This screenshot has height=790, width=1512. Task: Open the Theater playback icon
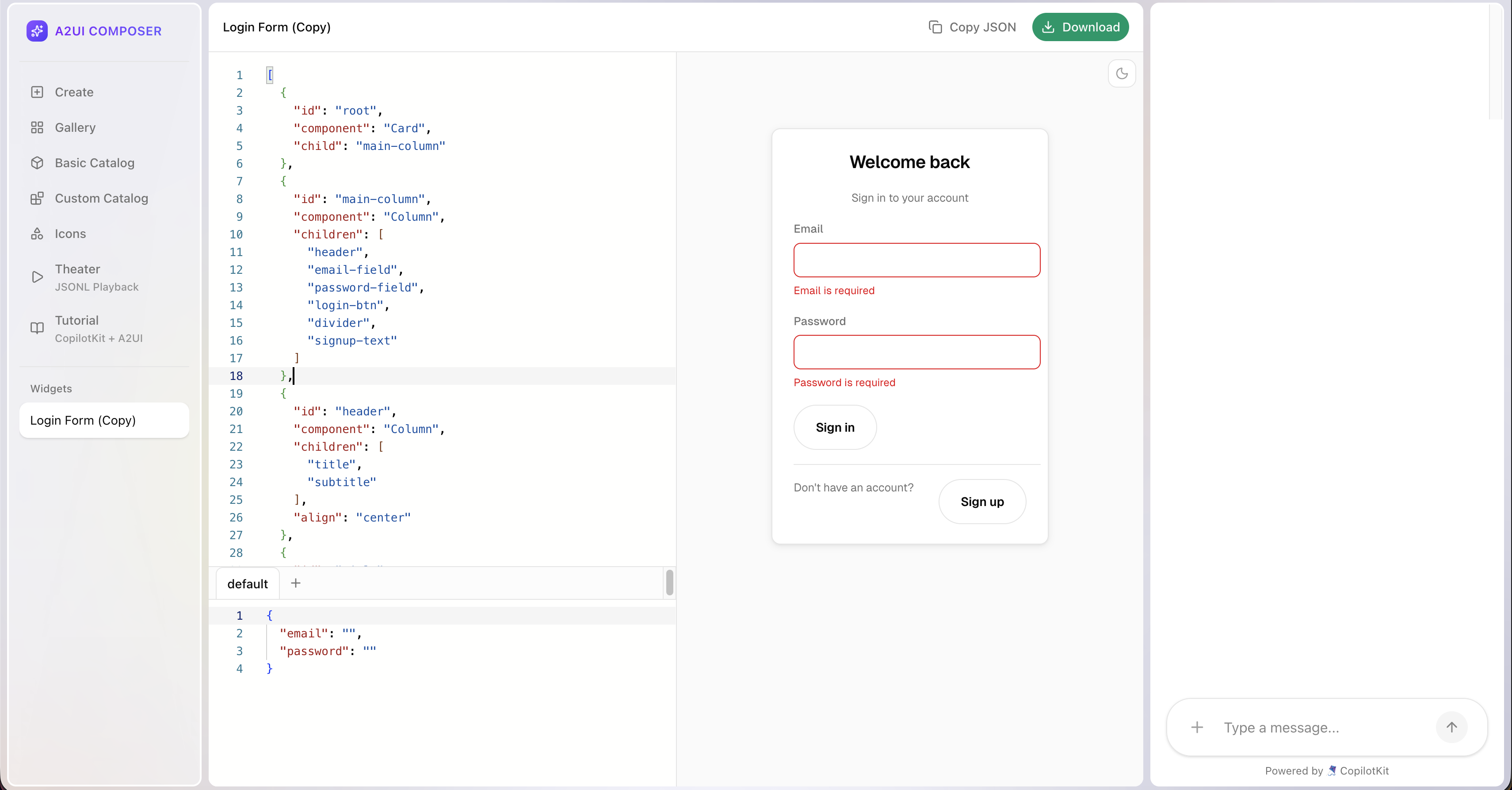[x=37, y=277]
